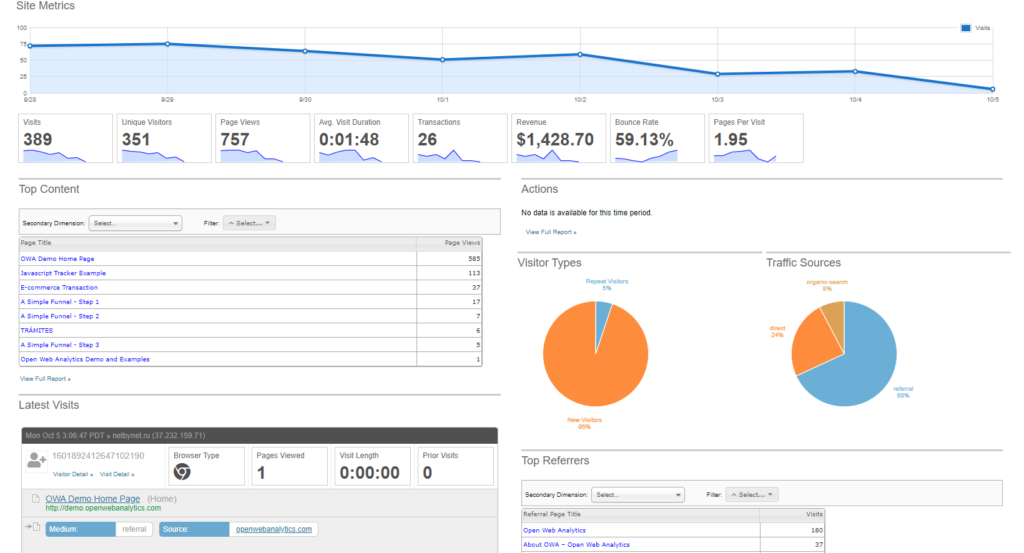Open View Full Report under Top Content
1024x553 pixels.
click(45, 379)
